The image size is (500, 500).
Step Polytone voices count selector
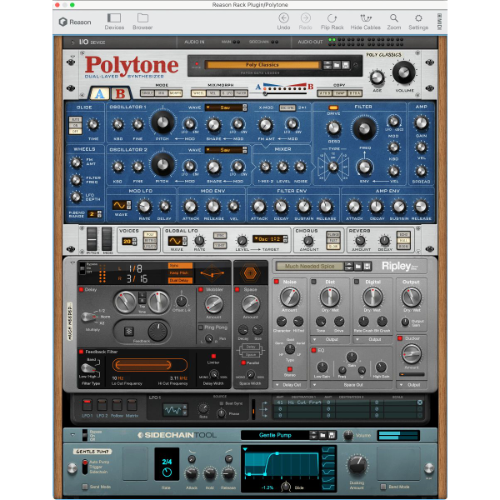(134, 241)
